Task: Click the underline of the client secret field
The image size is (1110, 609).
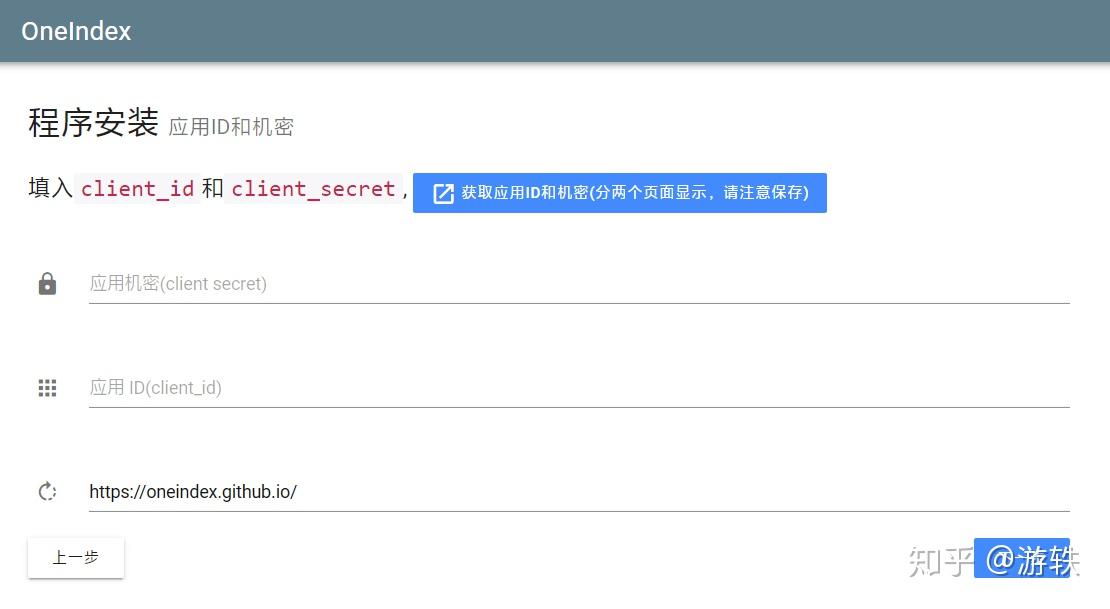Action: [580, 304]
